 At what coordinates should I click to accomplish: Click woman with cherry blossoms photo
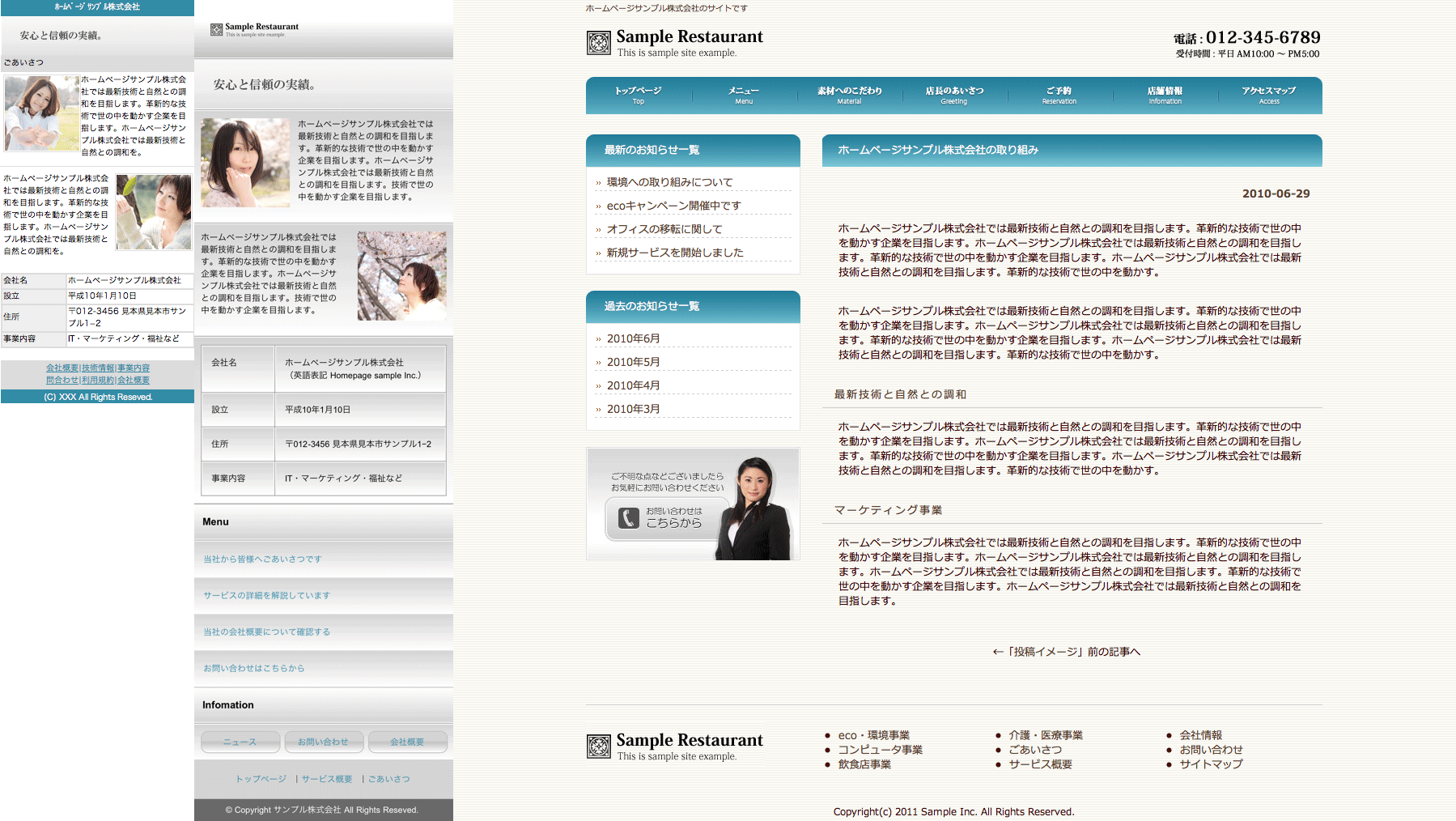click(401, 275)
